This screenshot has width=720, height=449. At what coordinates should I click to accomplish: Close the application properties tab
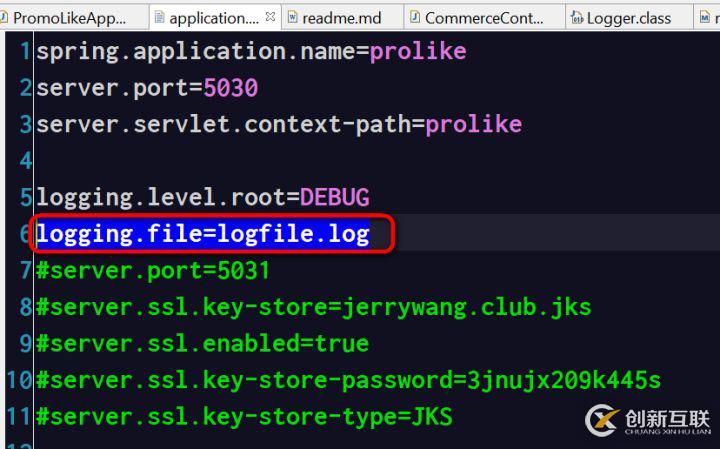pyautogui.click(x=270, y=17)
